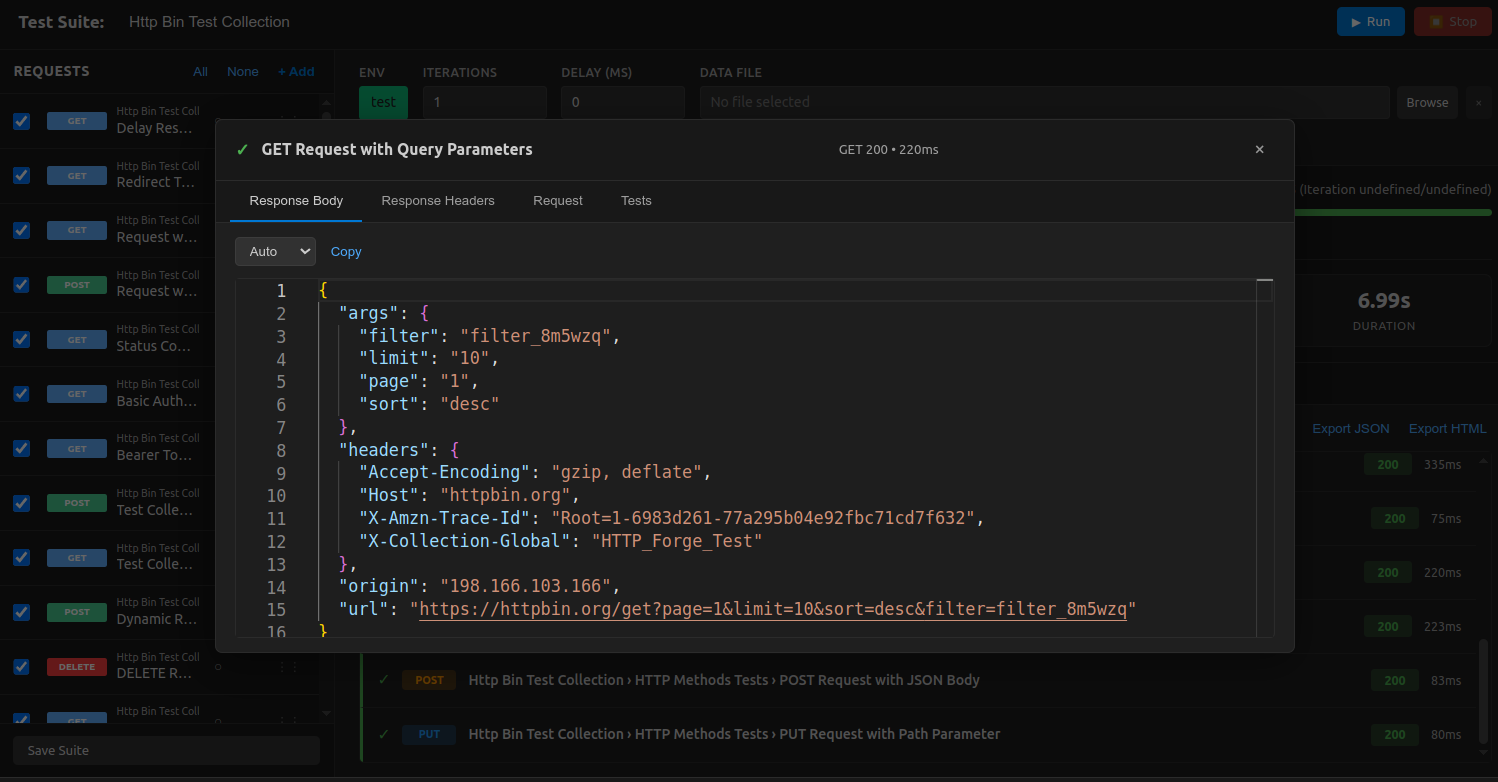Click the PUT badge next to PUT Request result

429,734
